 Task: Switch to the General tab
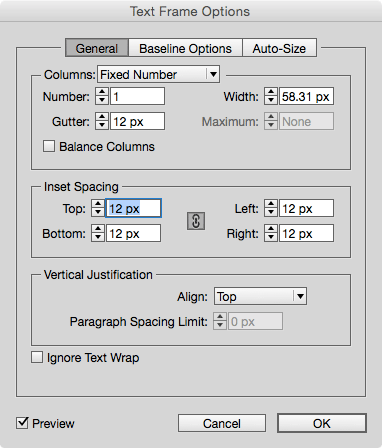point(97,48)
